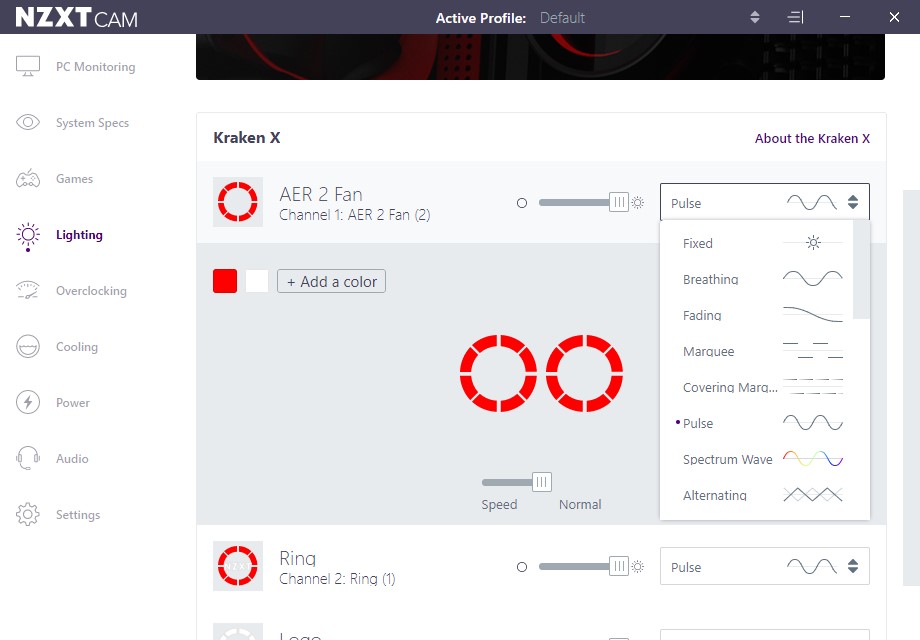Click the AER 2 Fan thumbnail icon
This screenshot has width=920, height=640.
pos(238,202)
